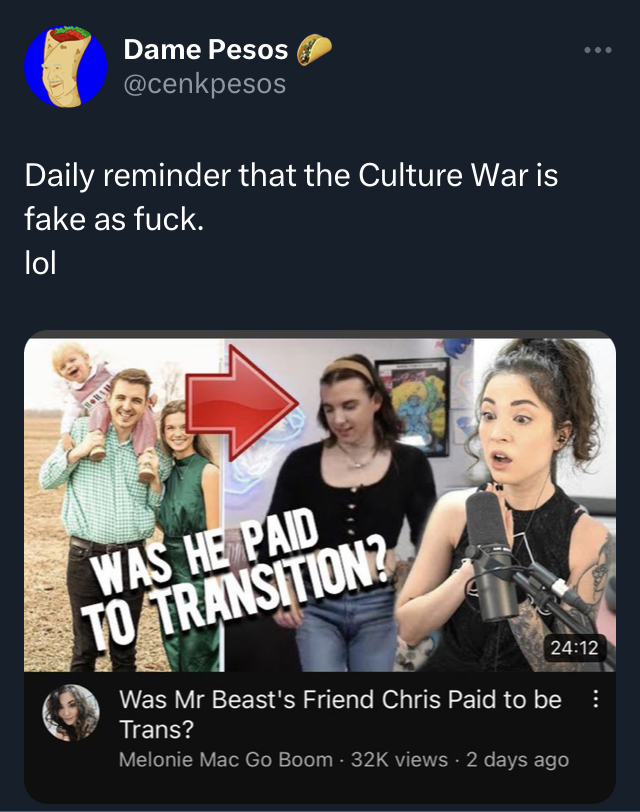
Task: Click the family photo portion of the thumbnail
Action: point(124,505)
